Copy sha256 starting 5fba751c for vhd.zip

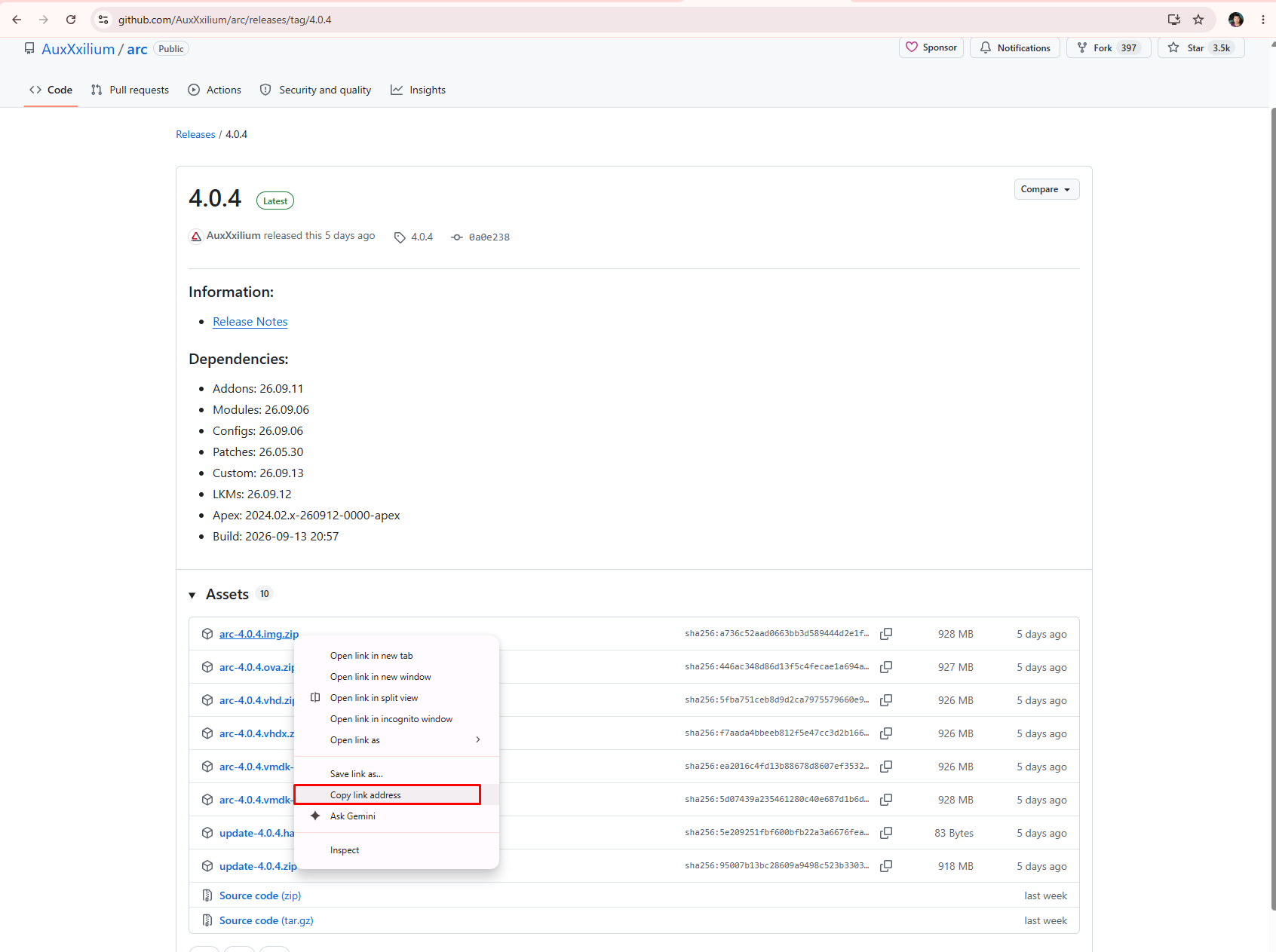click(886, 700)
